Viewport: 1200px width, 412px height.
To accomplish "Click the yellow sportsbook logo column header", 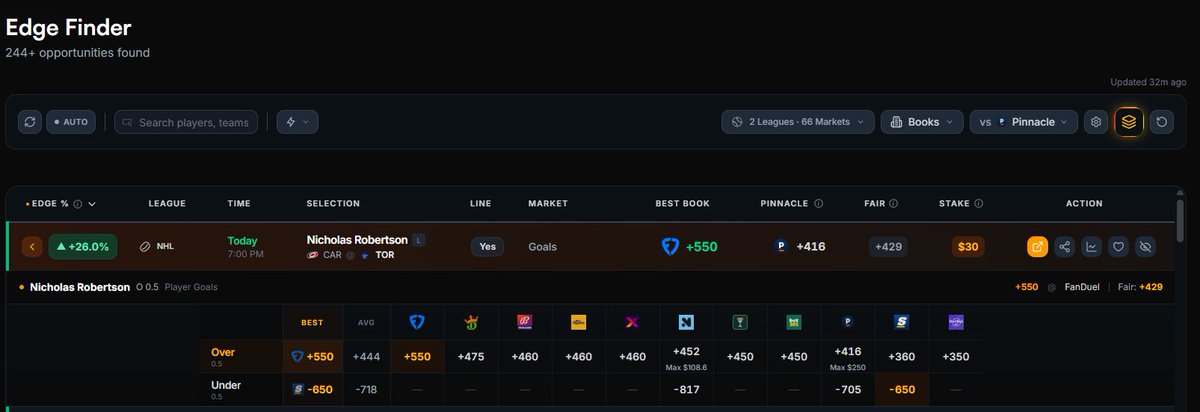I will coord(579,322).
